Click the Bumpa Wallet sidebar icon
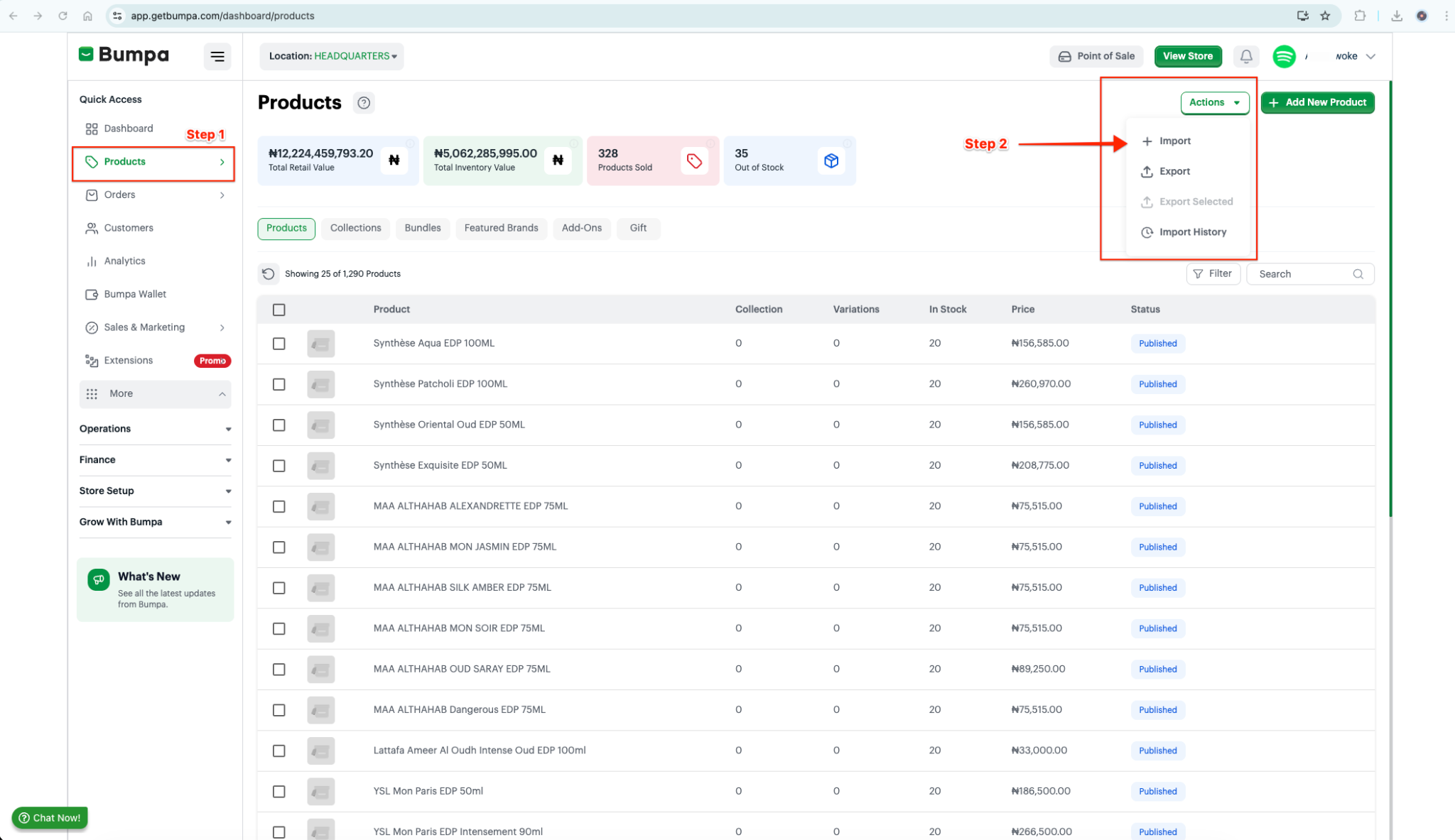 coord(92,294)
